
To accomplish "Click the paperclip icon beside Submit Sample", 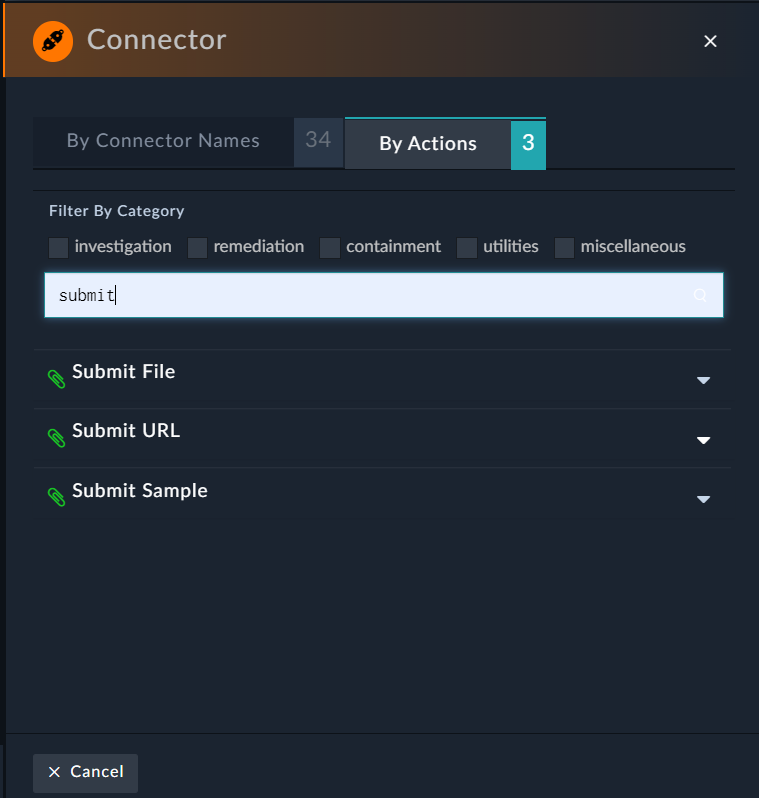I will (56, 497).
